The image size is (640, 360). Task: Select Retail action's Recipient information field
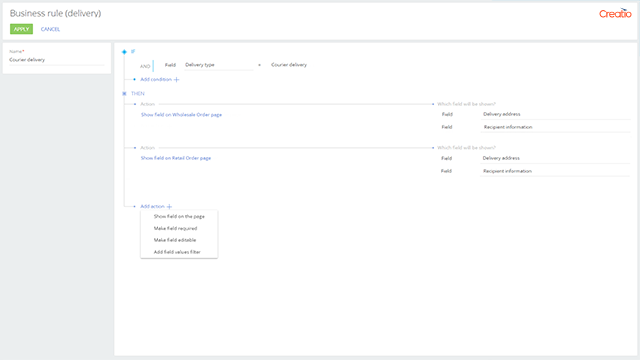pos(555,171)
